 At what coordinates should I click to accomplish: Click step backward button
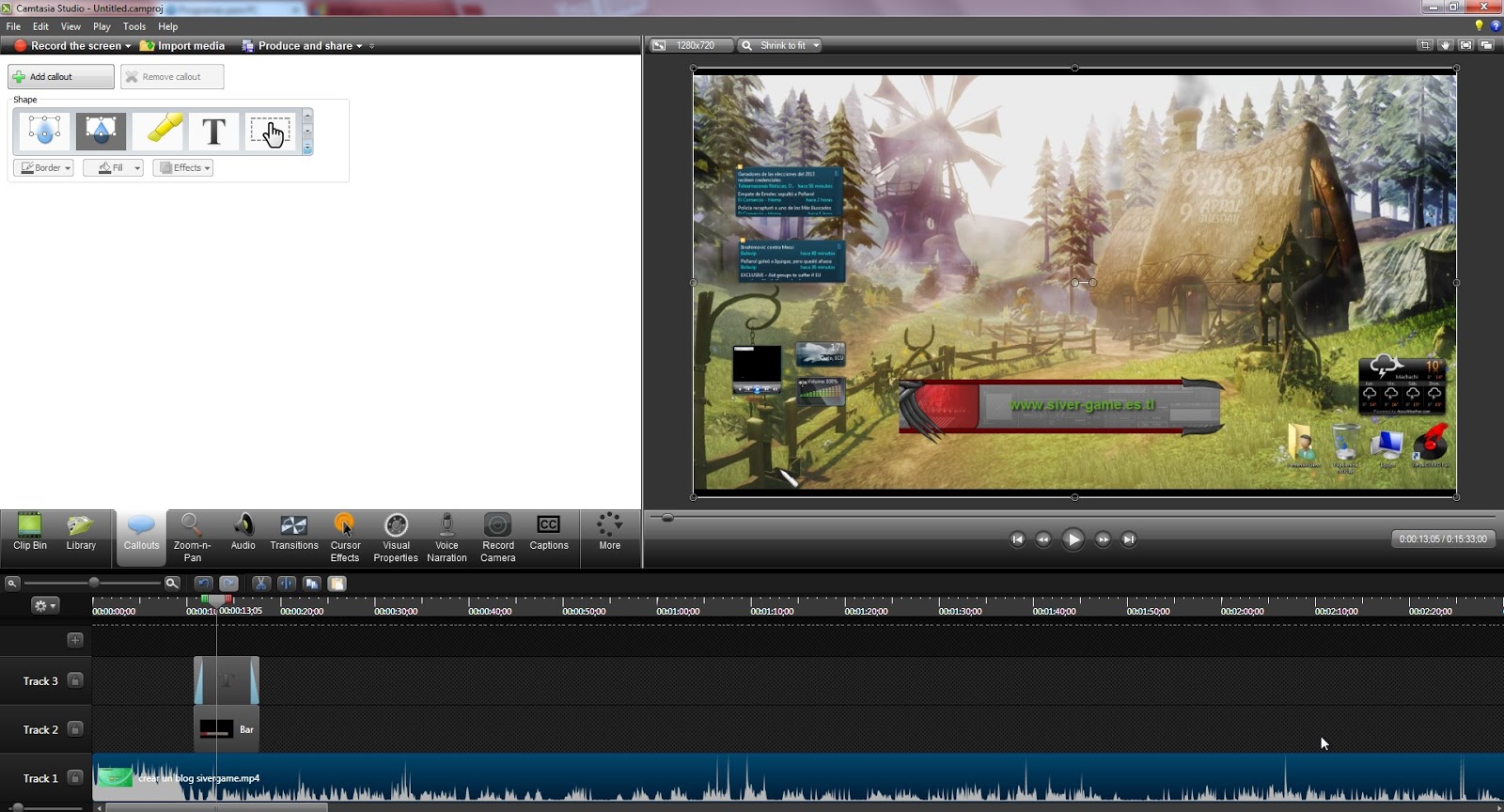click(1043, 539)
